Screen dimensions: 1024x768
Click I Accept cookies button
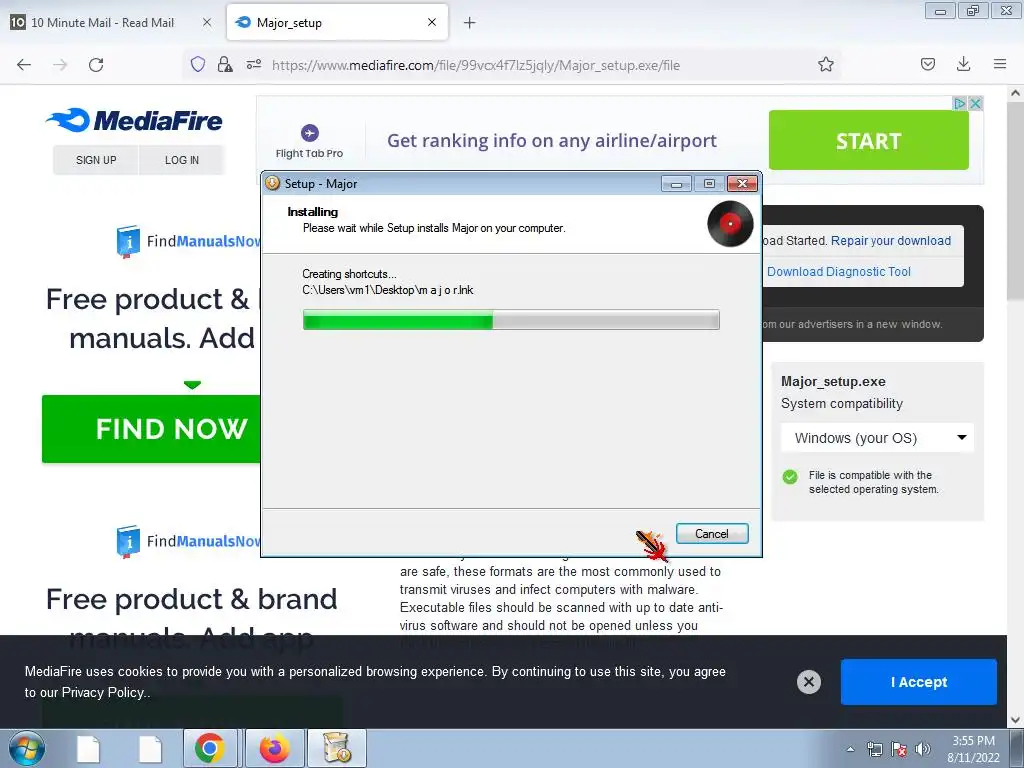click(919, 682)
